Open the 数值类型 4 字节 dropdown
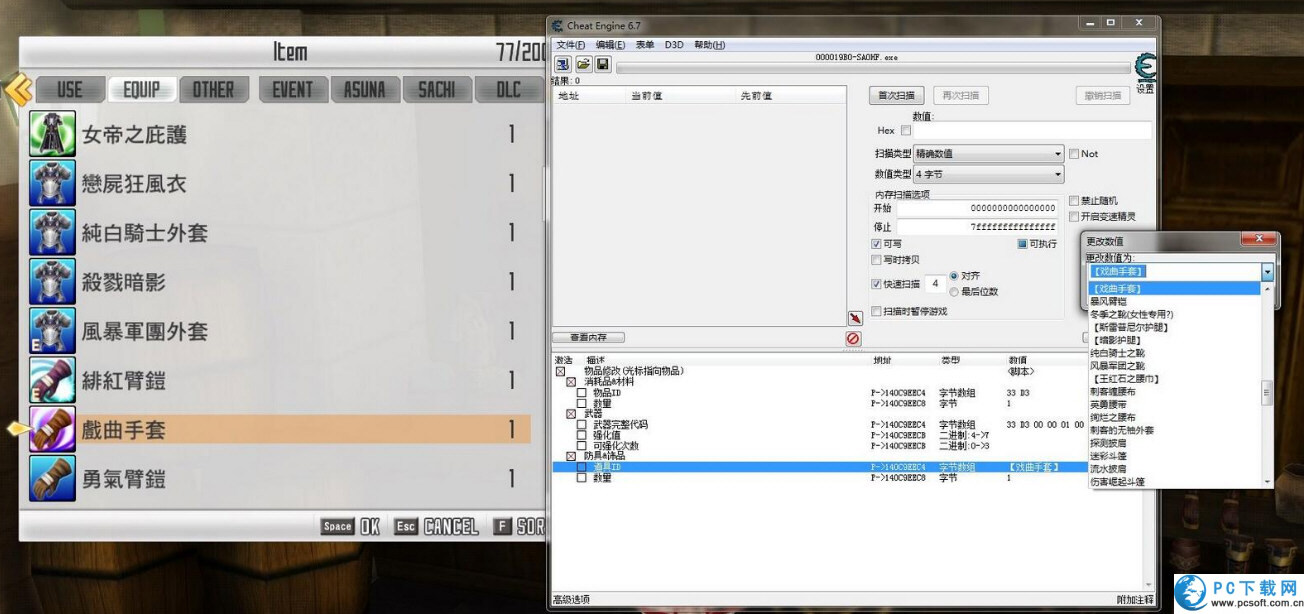The width and height of the screenshot is (1304, 614). [x=988, y=175]
